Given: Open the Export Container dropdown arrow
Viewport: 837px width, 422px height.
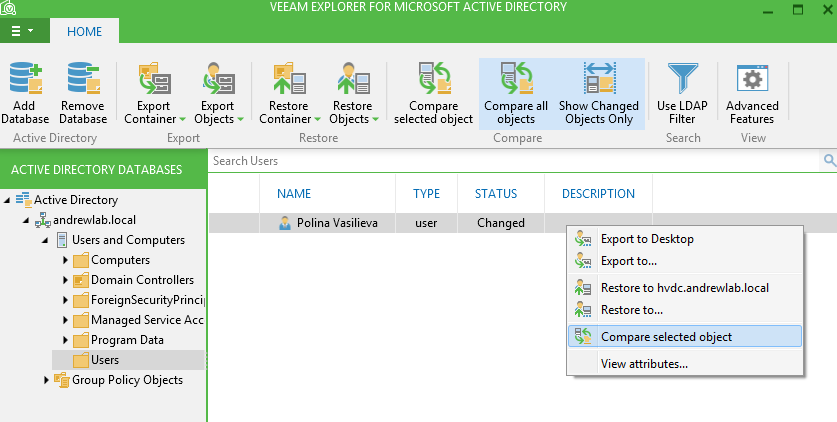Looking at the screenshot, I should 183,120.
